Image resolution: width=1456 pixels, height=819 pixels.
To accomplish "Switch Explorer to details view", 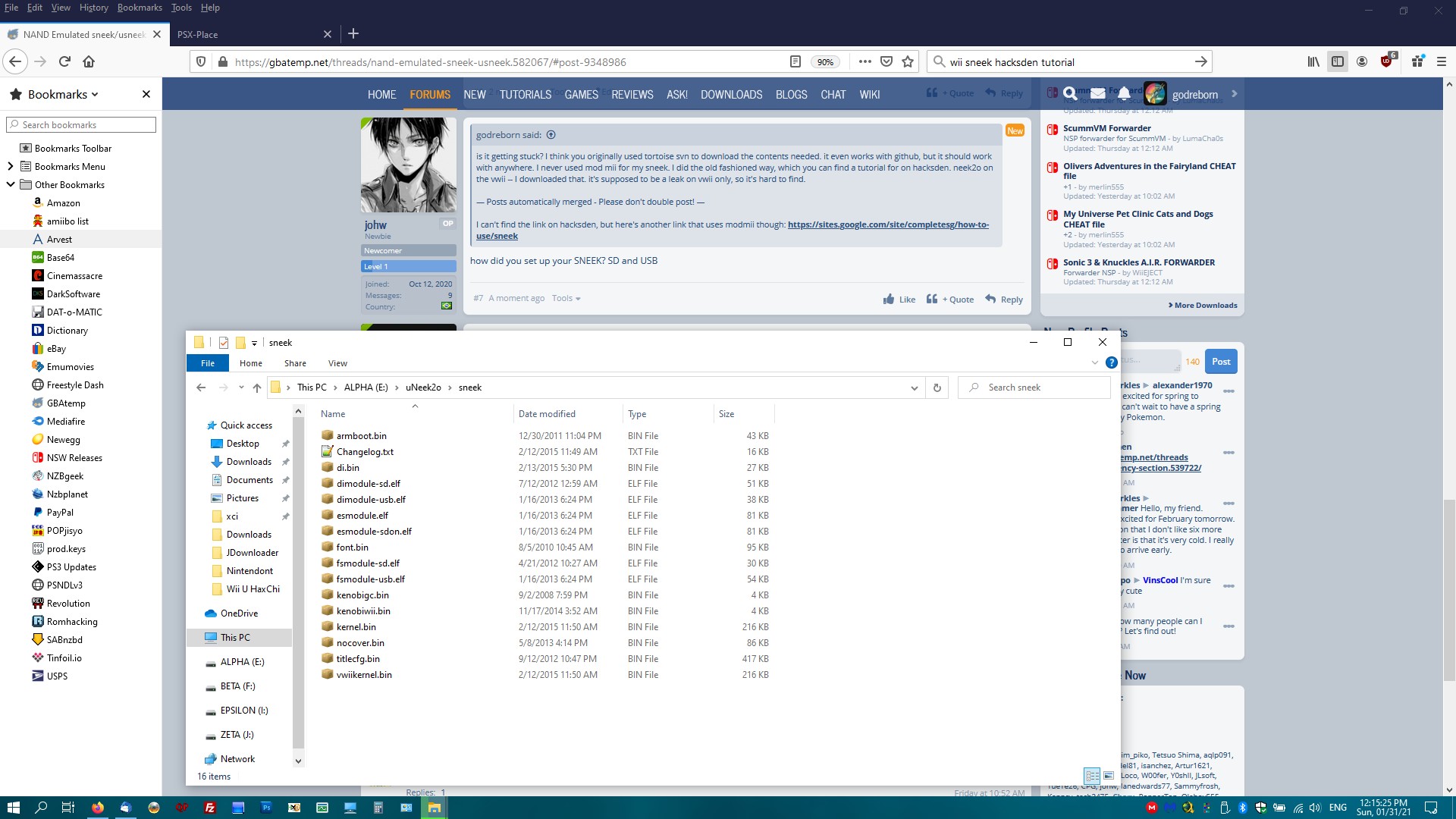I will click(x=1092, y=776).
